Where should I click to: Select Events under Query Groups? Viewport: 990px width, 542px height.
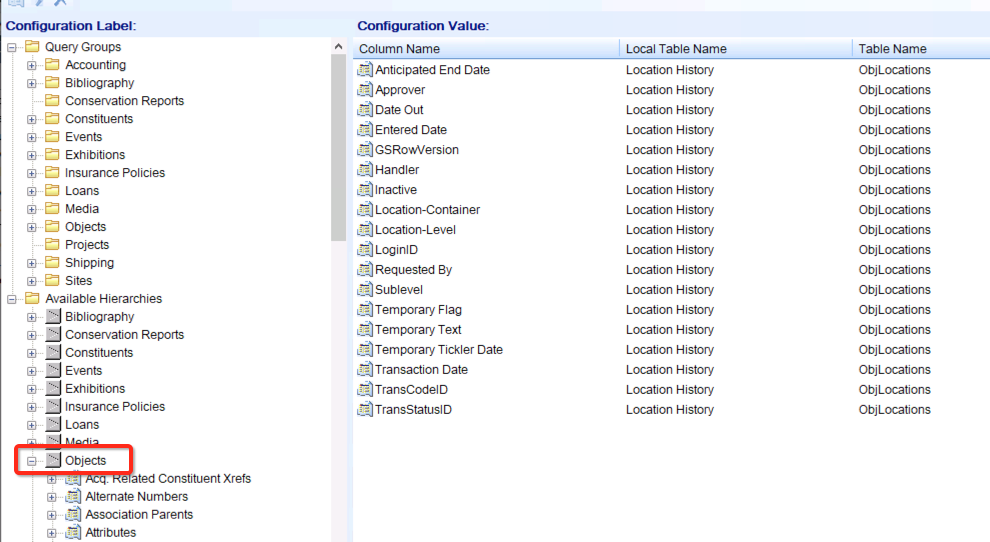pyautogui.click(x=83, y=136)
